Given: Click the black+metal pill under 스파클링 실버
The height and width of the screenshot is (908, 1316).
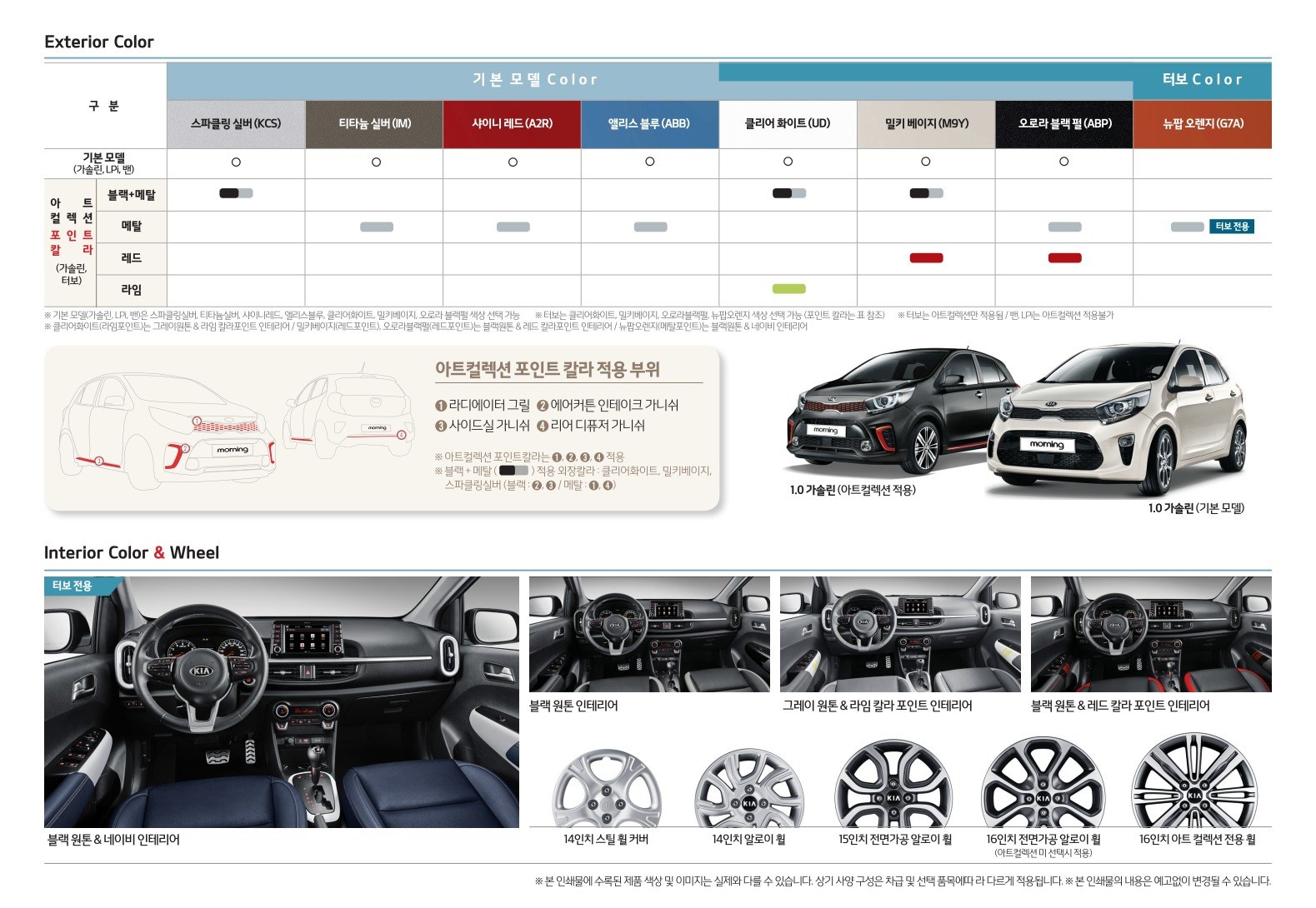Looking at the screenshot, I should (236, 193).
